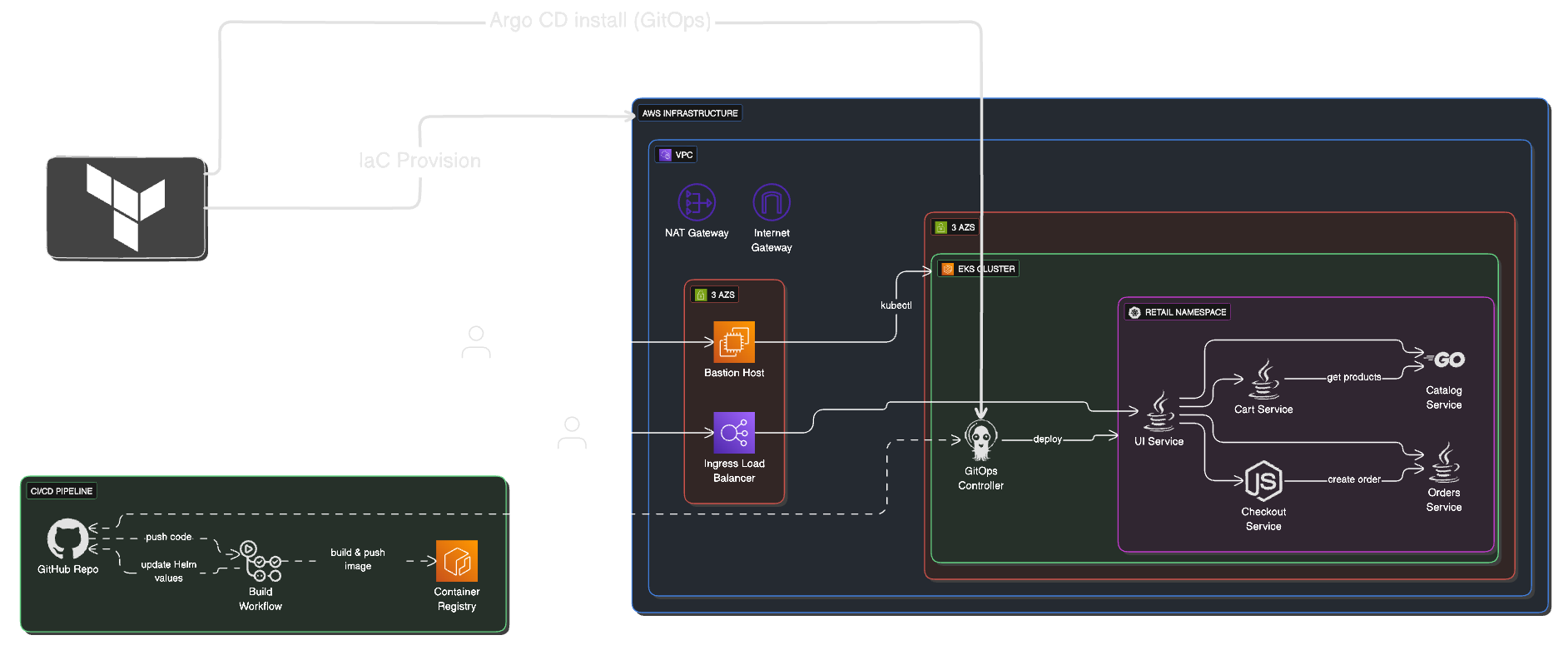Select the 'Ingress Load Balancer' text label

[x=734, y=471]
